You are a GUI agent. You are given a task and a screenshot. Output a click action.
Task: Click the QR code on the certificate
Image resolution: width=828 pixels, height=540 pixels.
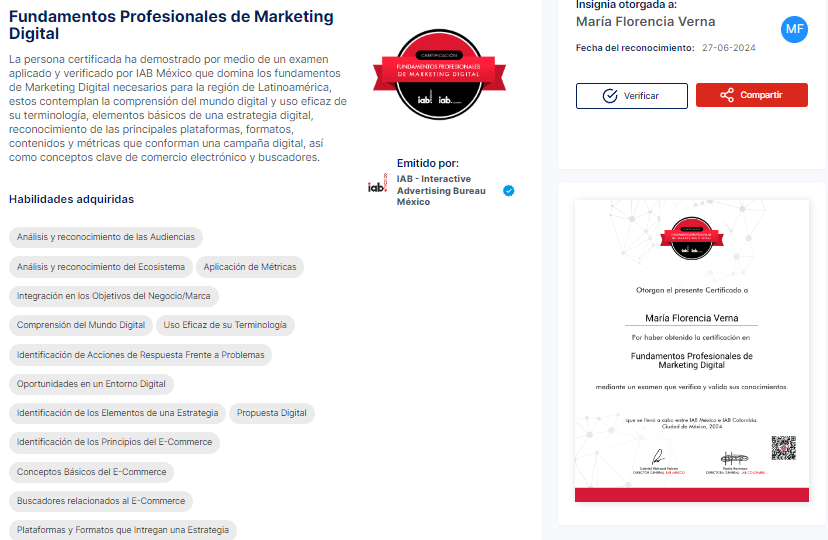(x=783, y=448)
